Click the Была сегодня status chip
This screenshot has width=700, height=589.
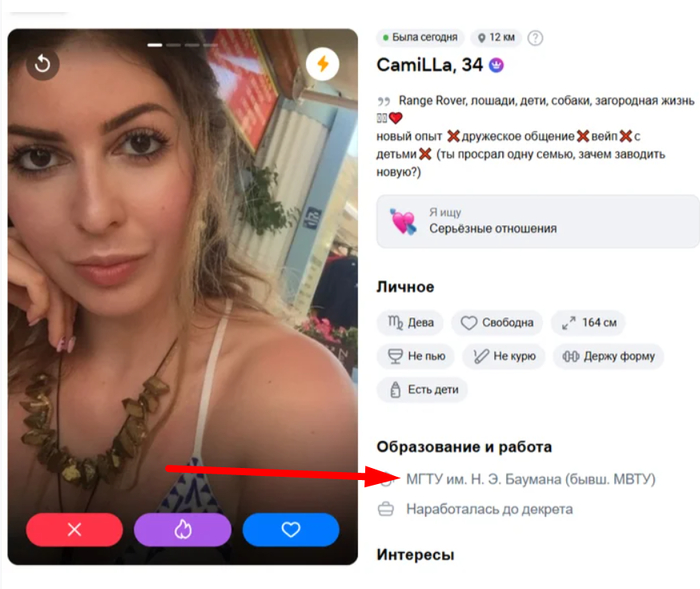pos(420,38)
